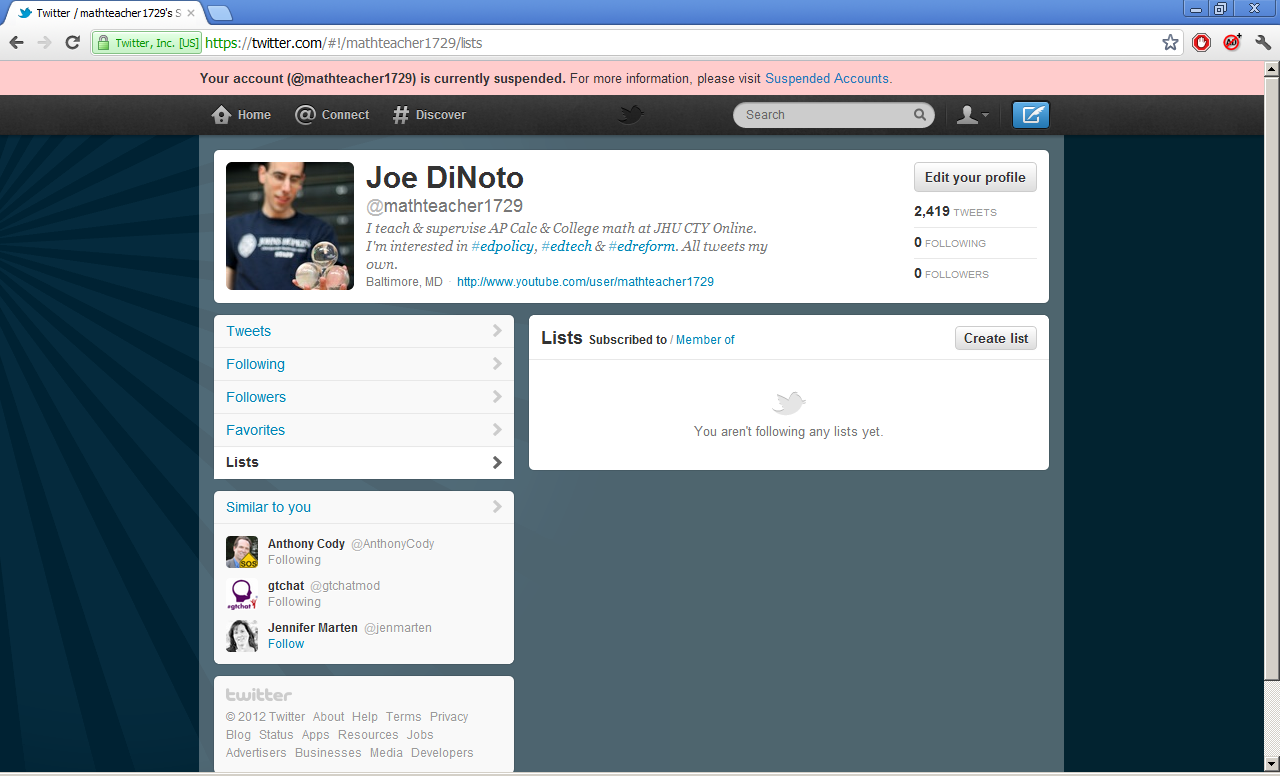Viewport: 1280px width, 776px height.
Task: Open the Similar to you heading
Action: click(x=268, y=507)
